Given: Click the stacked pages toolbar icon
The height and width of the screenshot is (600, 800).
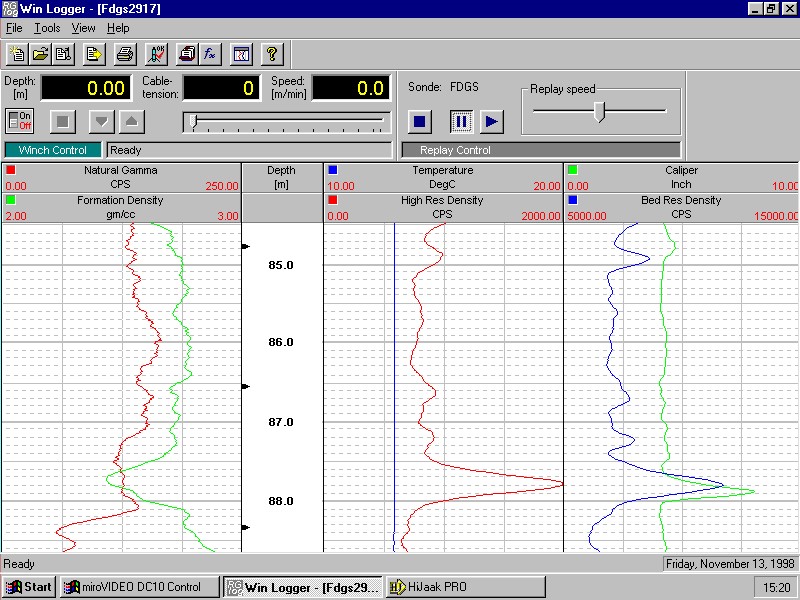Looking at the screenshot, I should pos(187,54).
